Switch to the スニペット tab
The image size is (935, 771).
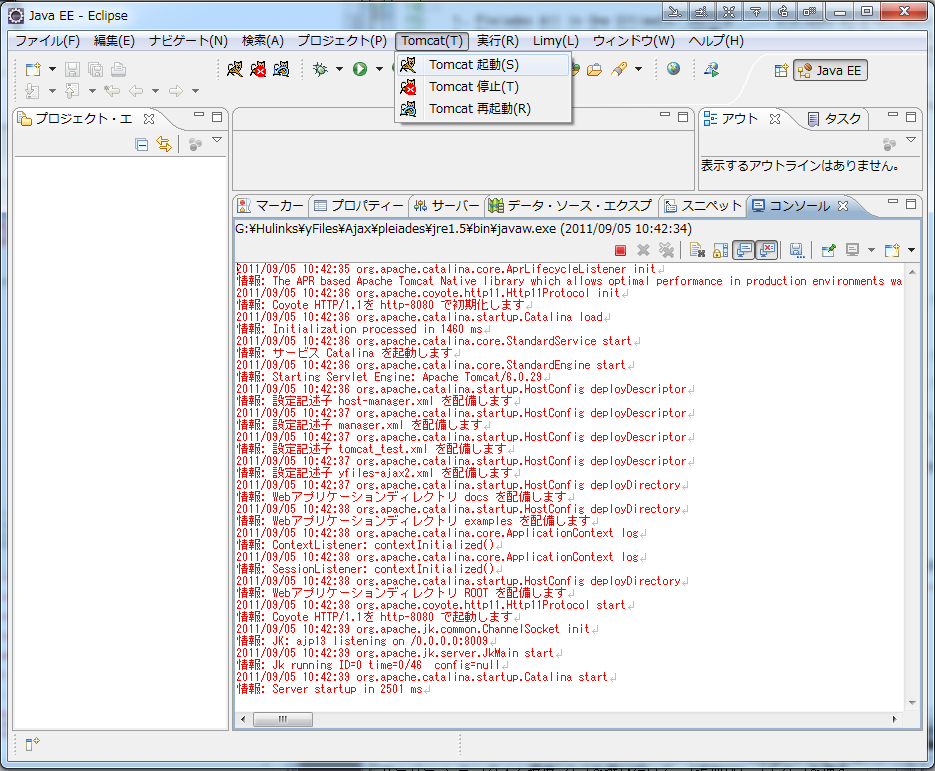(704, 206)
